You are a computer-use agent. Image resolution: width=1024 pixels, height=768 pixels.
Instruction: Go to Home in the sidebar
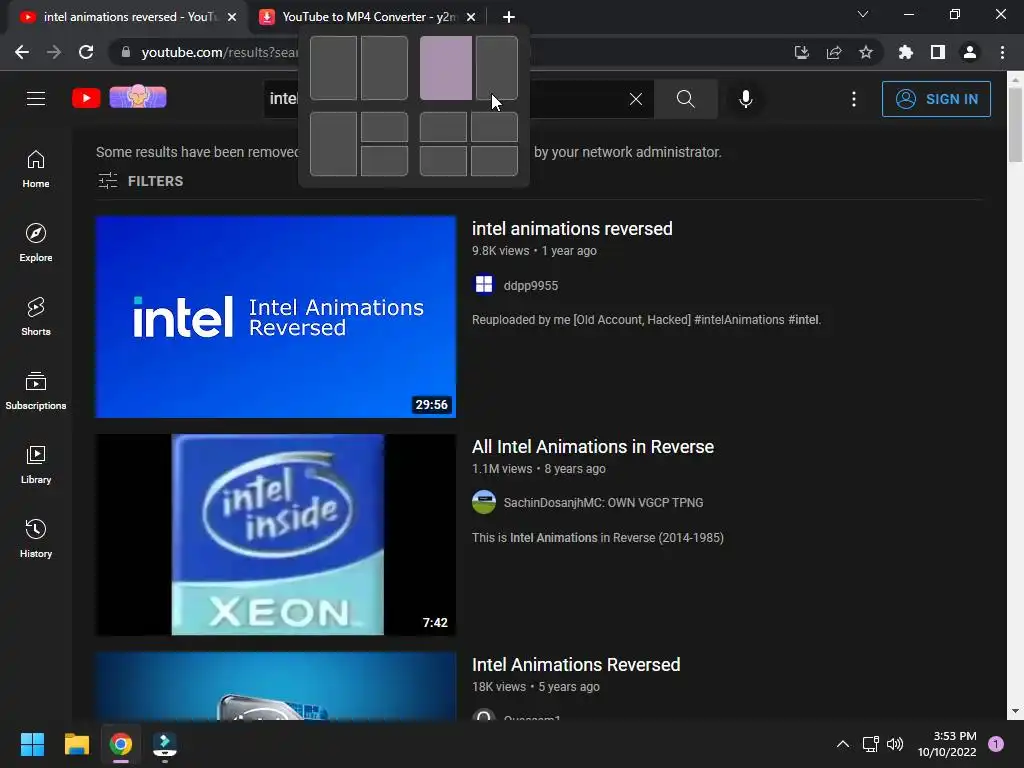point(36,169)
